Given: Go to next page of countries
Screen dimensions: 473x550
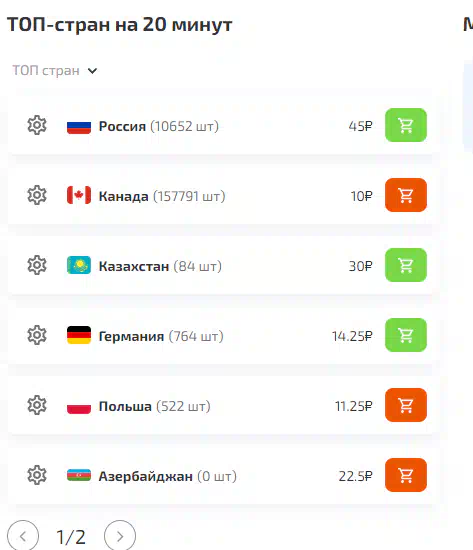Looking at the screenshot, I should pyautogui.click(x=120, y=536).
